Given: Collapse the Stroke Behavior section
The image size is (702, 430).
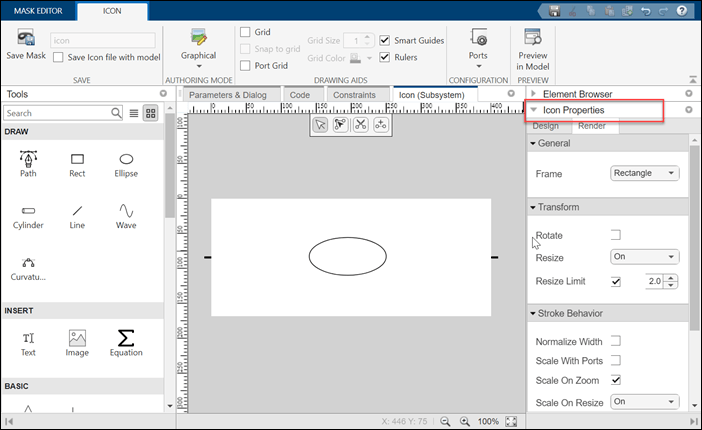Looking at the screenshot, I should tap(533, 314).
